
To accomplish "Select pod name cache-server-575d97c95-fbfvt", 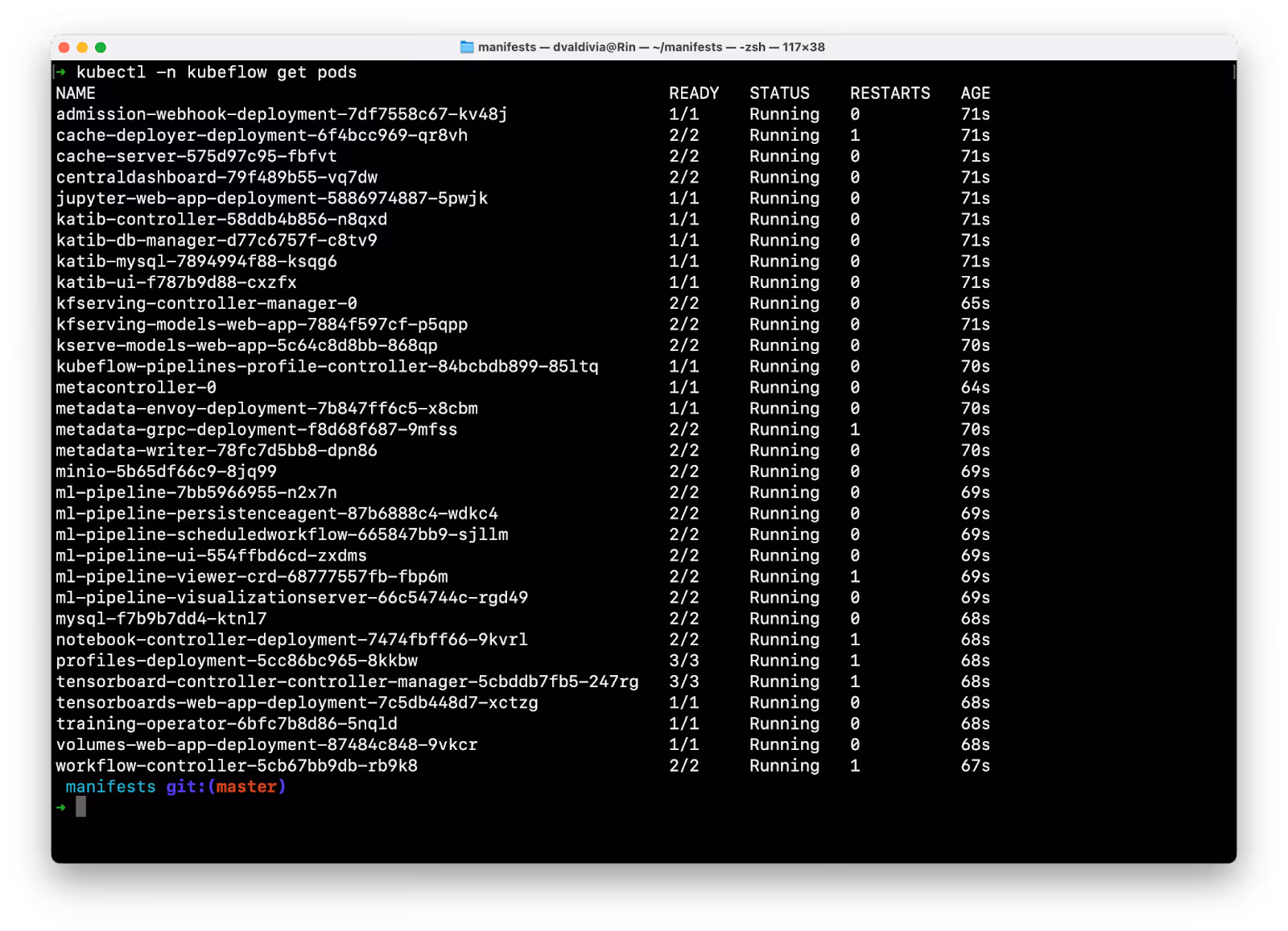I will (x=196, y=156).
